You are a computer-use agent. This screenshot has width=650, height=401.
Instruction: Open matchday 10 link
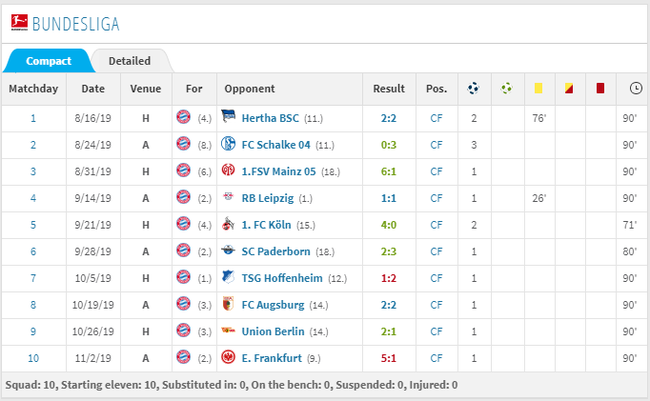33,358
